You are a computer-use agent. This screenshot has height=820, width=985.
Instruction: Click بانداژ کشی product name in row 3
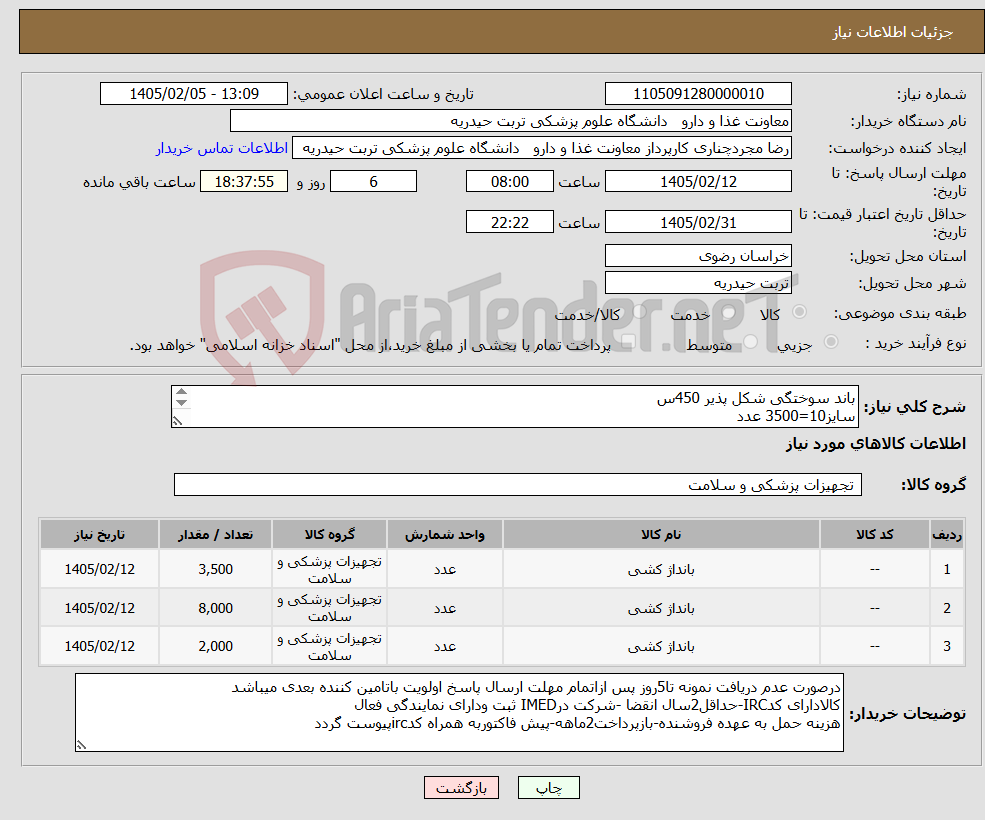[661, 646]
